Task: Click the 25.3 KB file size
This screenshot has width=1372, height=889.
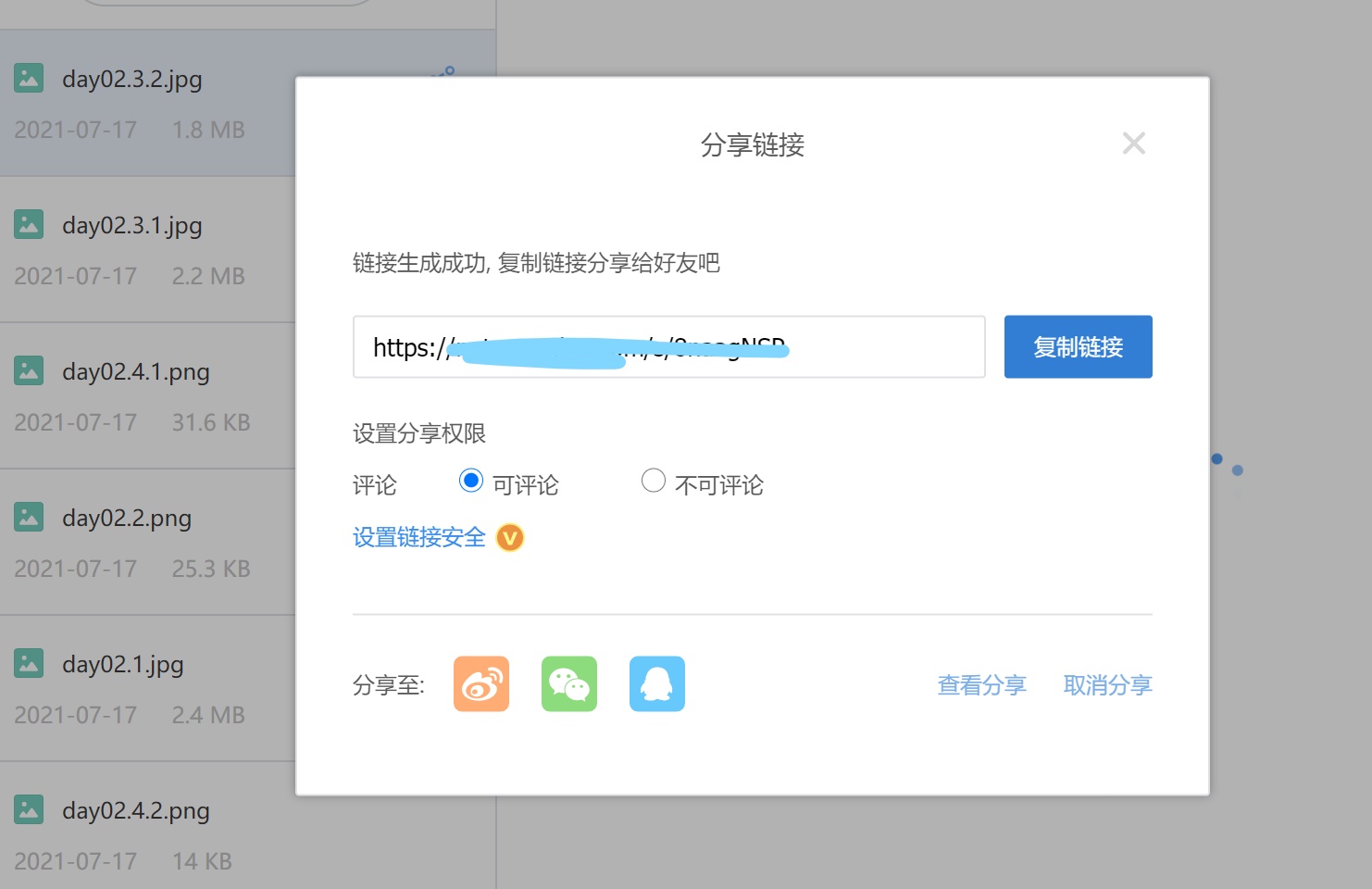Action: (x=211, y=569)
